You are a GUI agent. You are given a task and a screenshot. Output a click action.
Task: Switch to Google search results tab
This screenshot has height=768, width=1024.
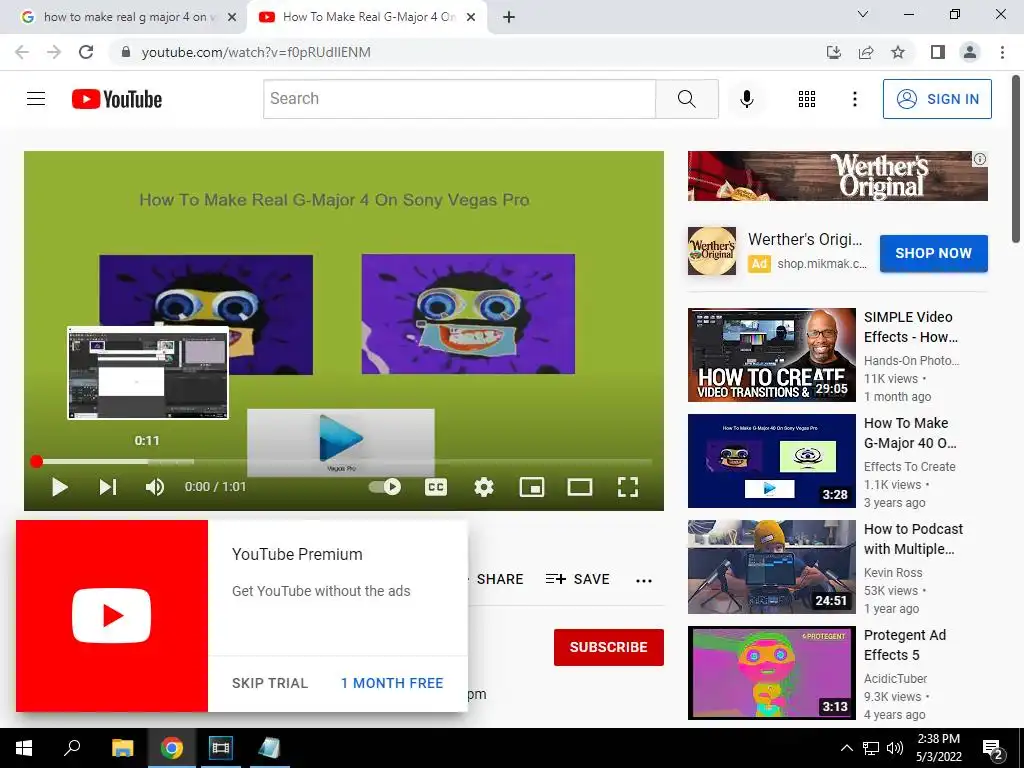124,17
